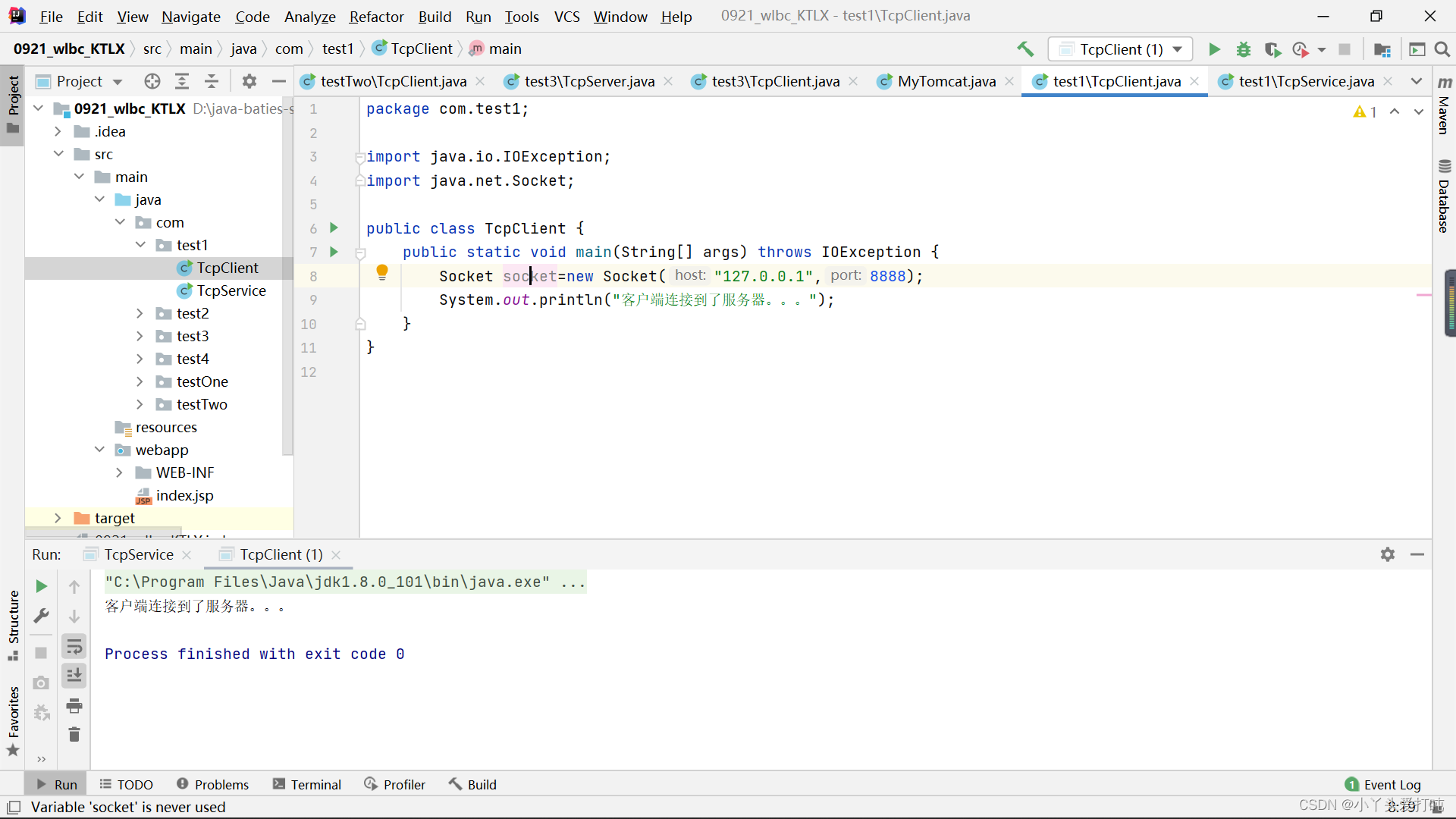
Task: Go to next highlighted error arrow
Action: (x=1418, y=111)
